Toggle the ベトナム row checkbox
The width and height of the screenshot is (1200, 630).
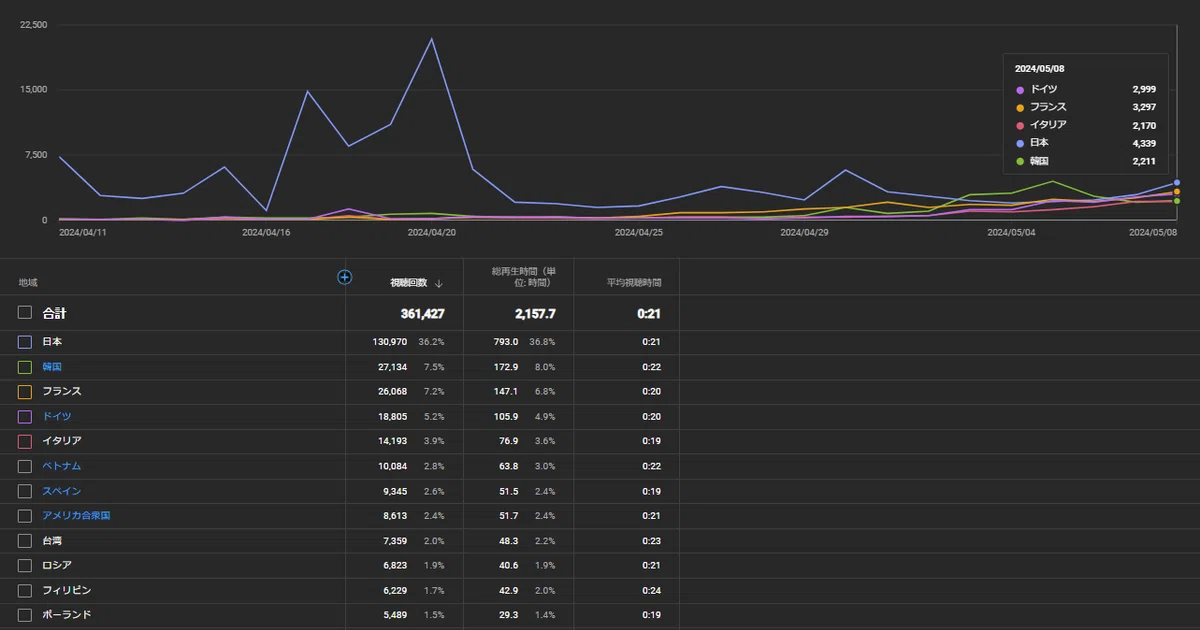click(25, 466)
